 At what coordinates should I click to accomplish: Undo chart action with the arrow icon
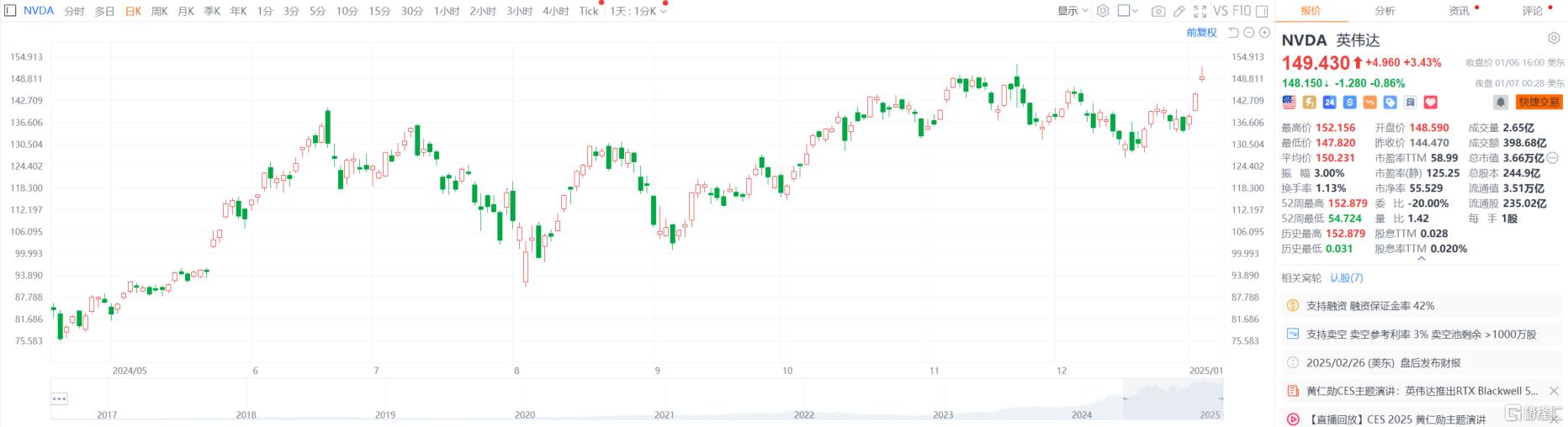pos(1234,33)
